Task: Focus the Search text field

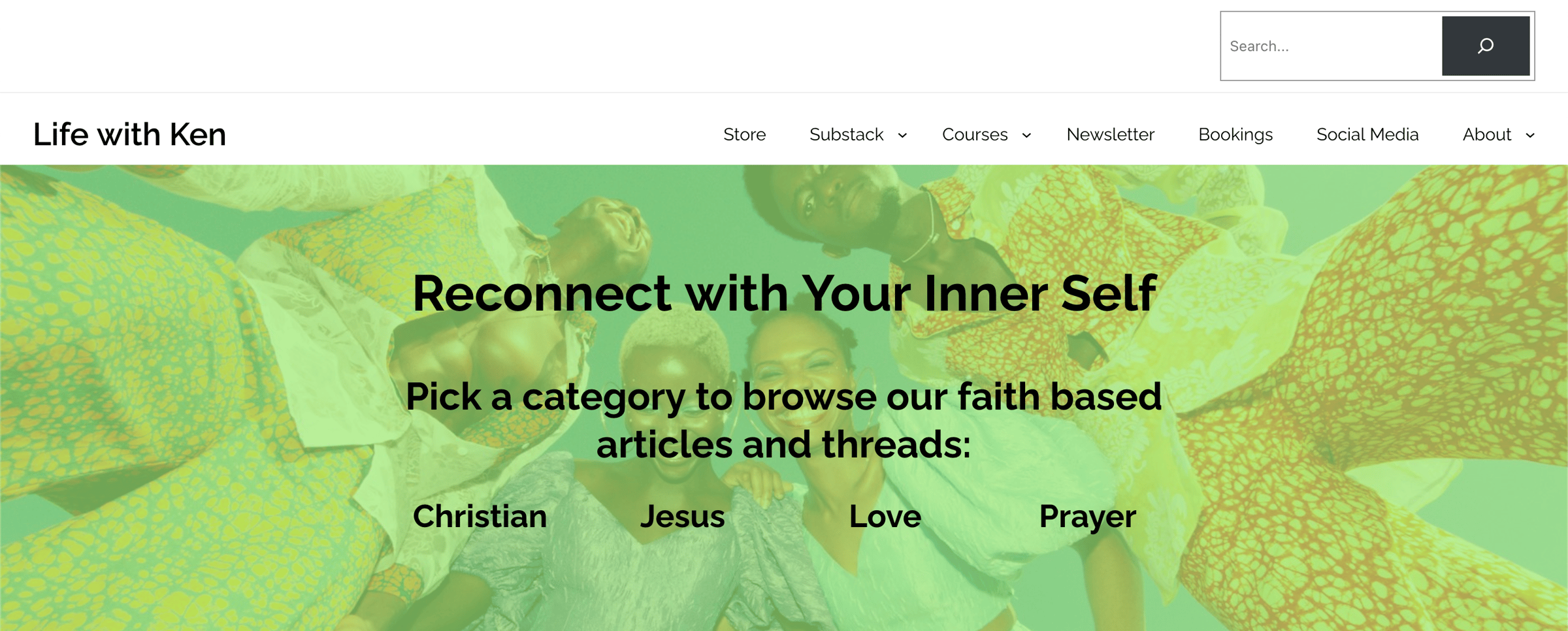Action: click(1331, 46)
